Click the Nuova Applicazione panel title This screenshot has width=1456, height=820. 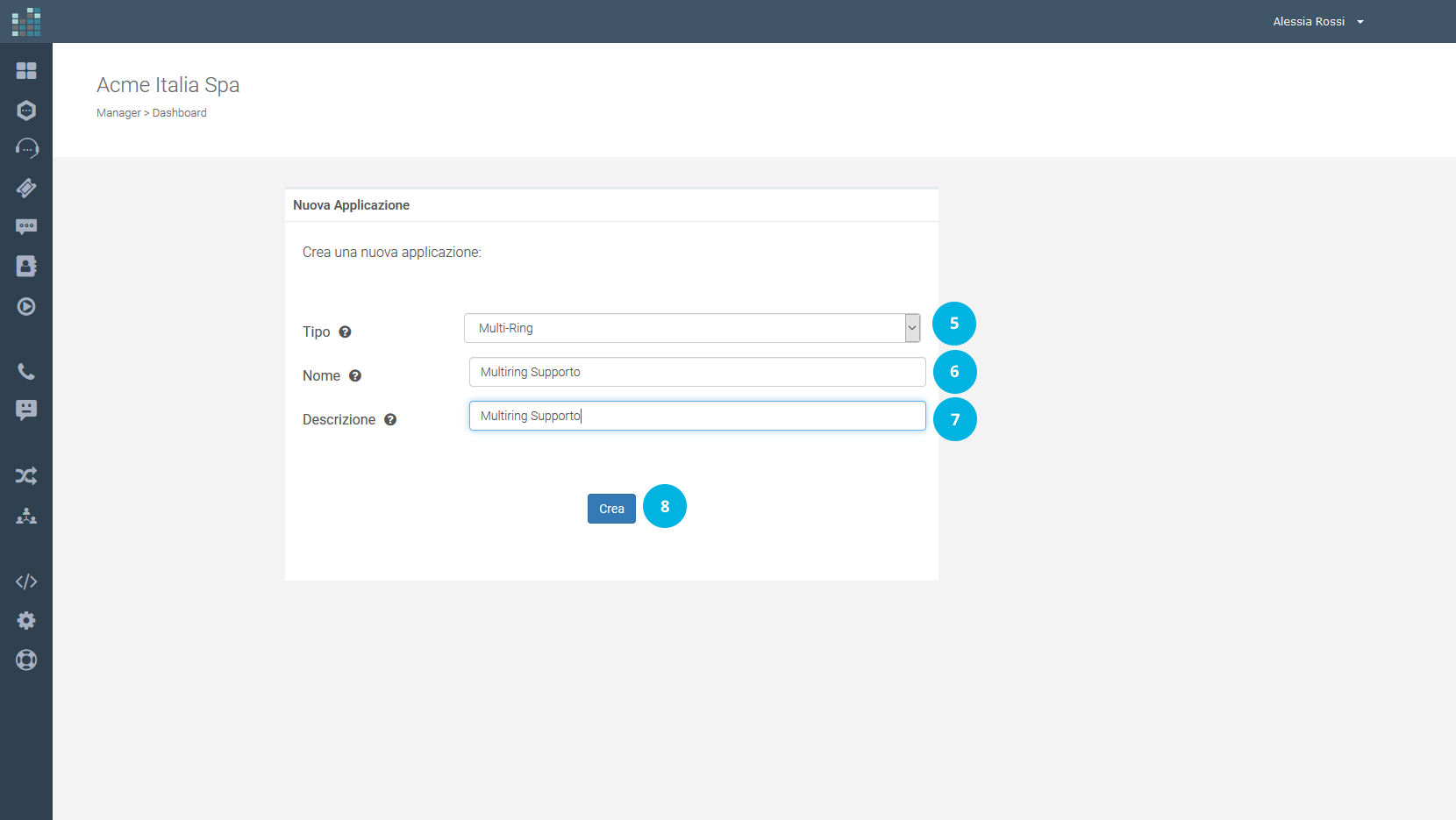pos(351,205)
